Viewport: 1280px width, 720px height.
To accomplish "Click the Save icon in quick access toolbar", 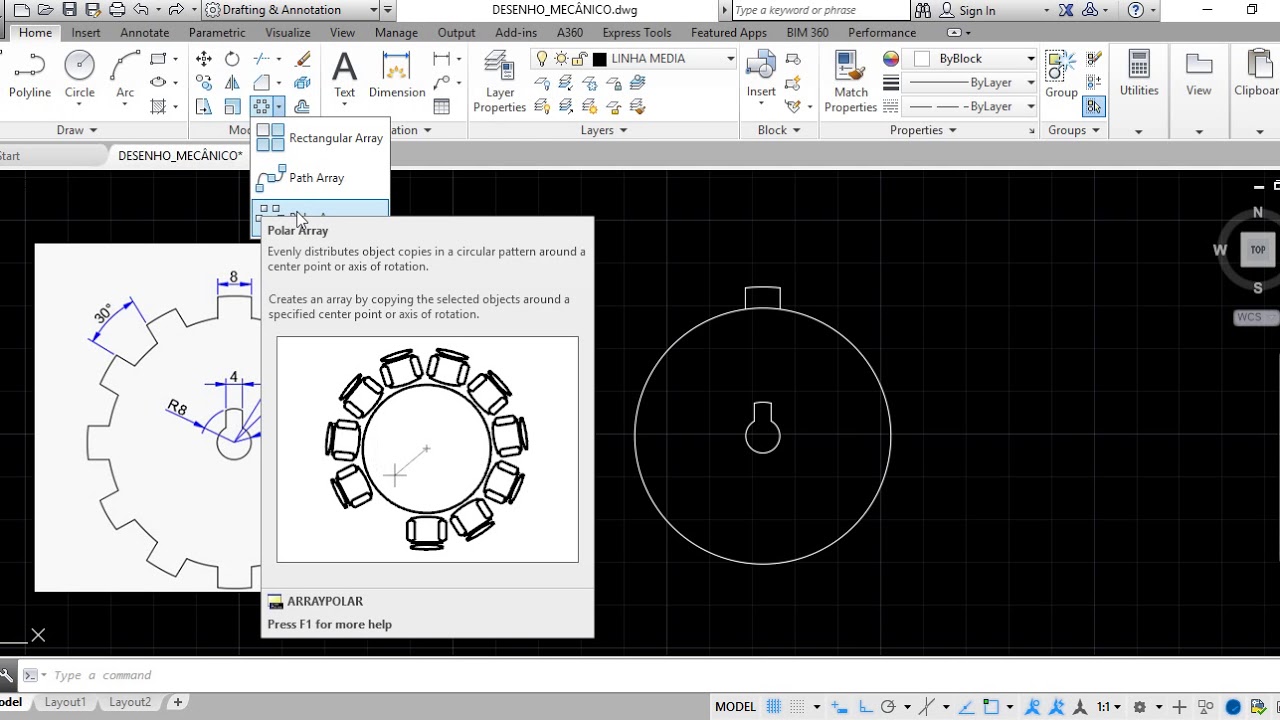I will [x=69, y=10].
